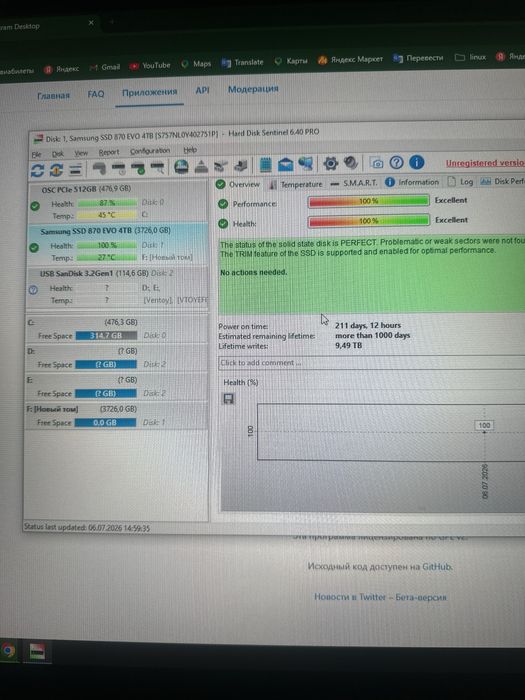Click the question mark Help icon
The image size is (525, 700).
tap(396, 162)
